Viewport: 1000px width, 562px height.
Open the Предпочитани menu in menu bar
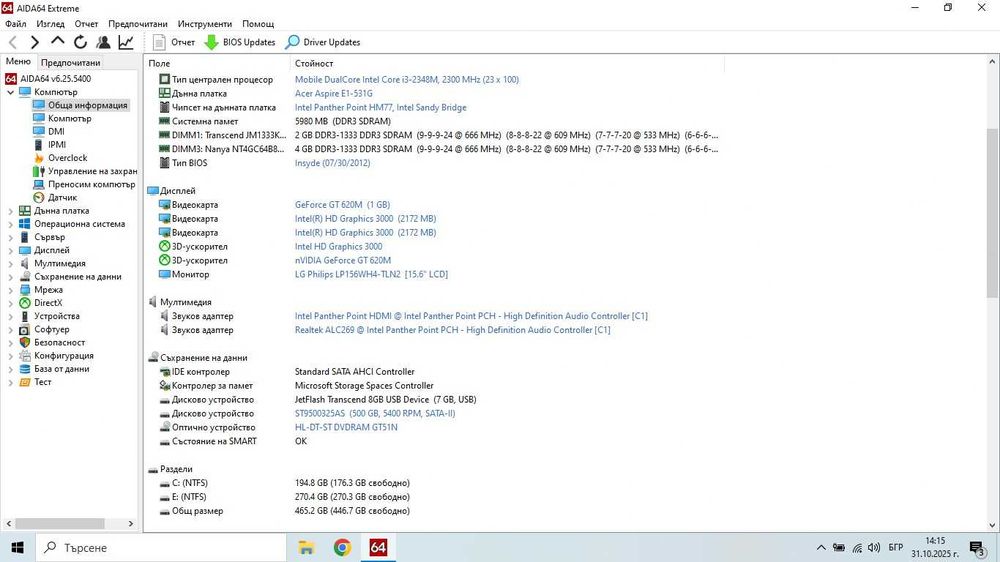(138, 24)
